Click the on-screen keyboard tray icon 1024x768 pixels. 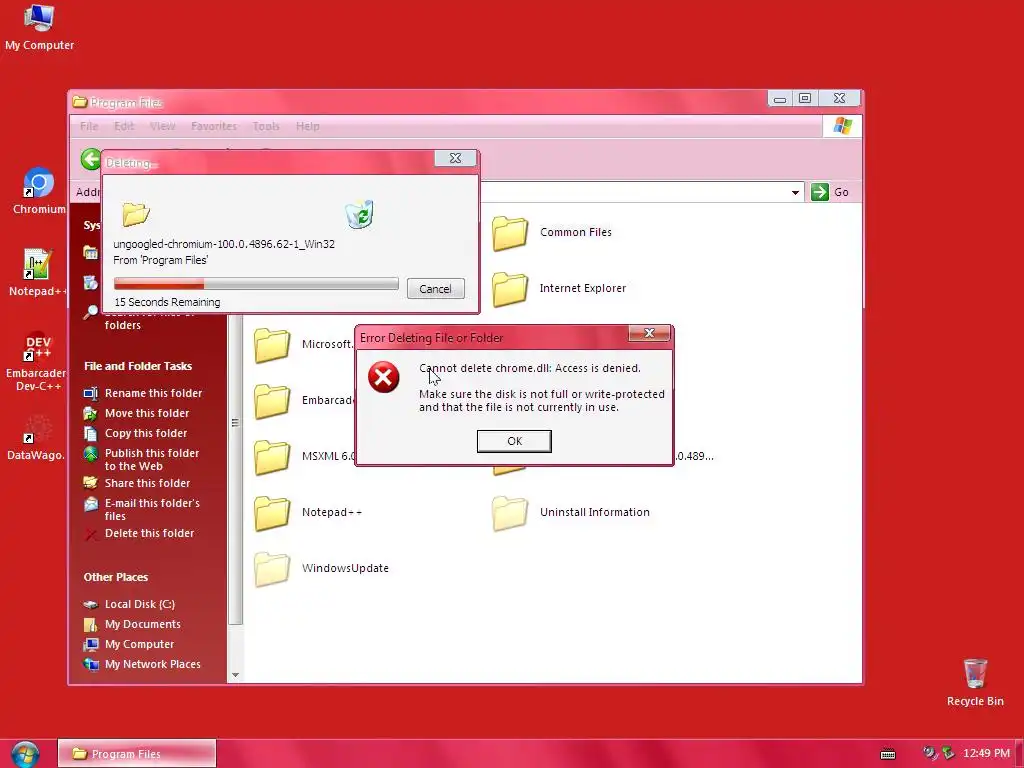pos(888,754)
